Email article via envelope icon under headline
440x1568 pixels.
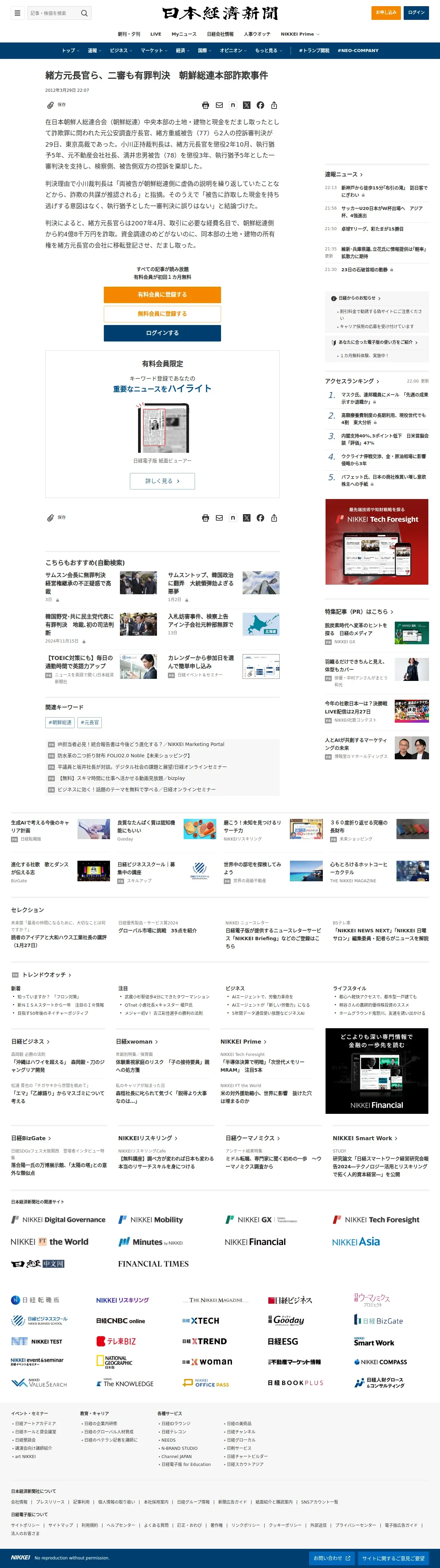219,105
